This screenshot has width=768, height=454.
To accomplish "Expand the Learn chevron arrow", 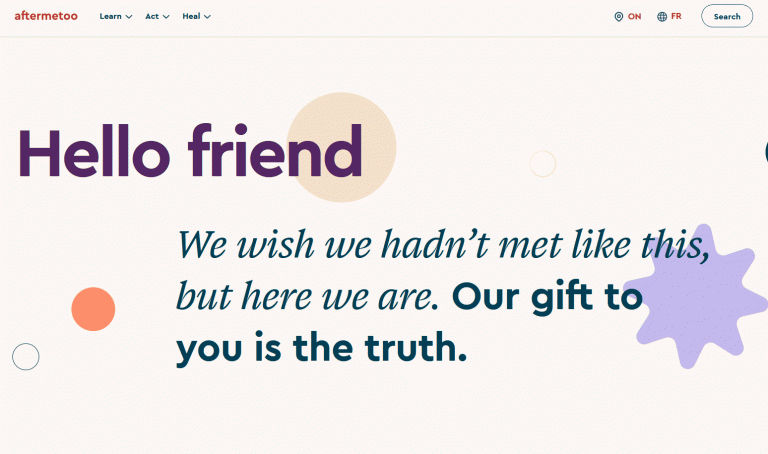I will click(x=129, y=17).
